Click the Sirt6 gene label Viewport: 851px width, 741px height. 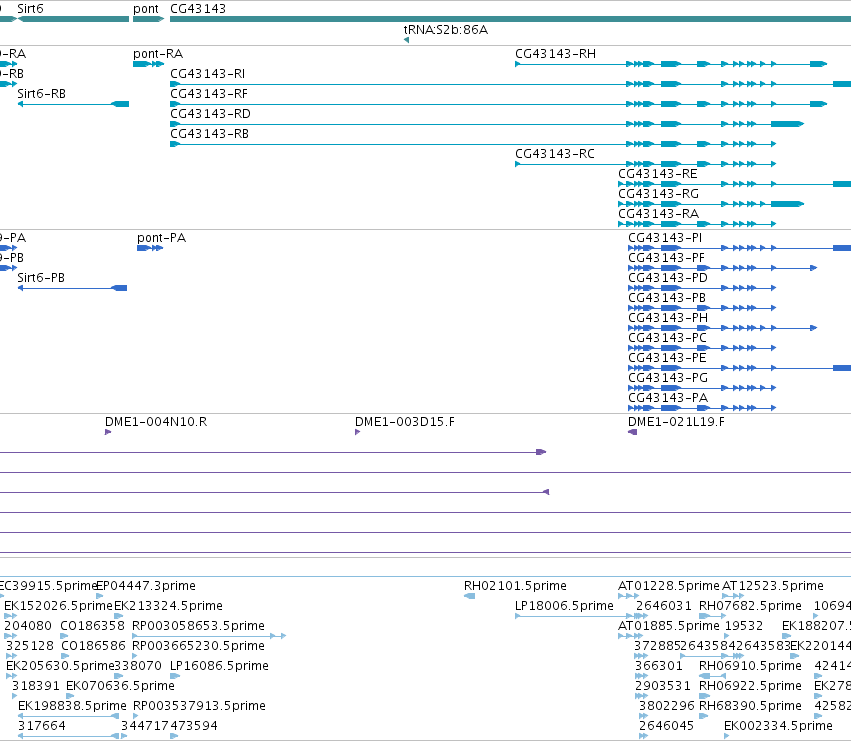[x=30, y=9]
